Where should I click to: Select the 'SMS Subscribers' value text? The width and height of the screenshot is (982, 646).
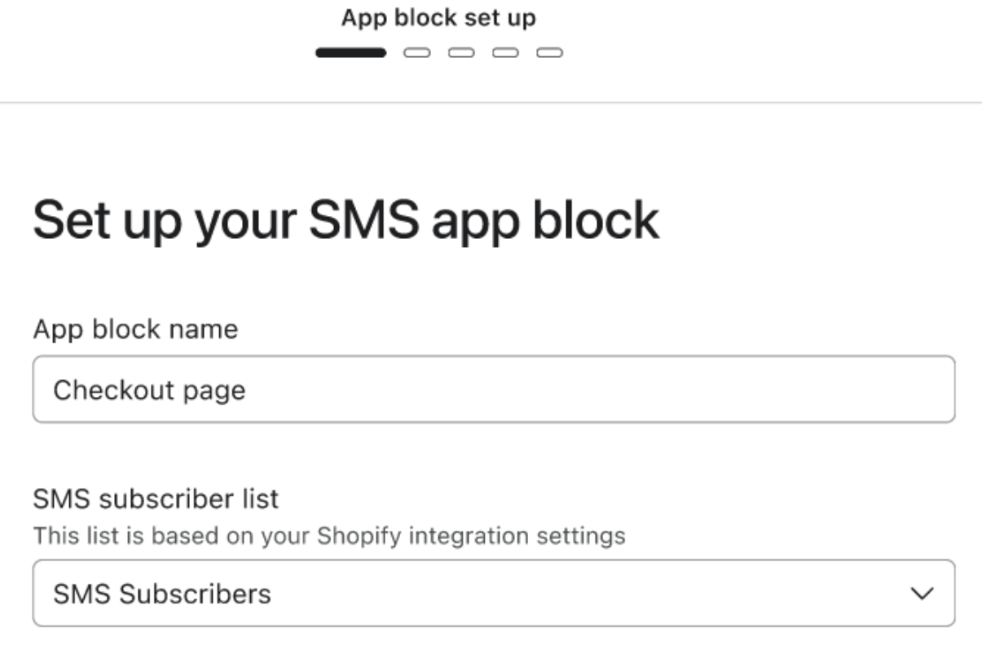point(162,594)
